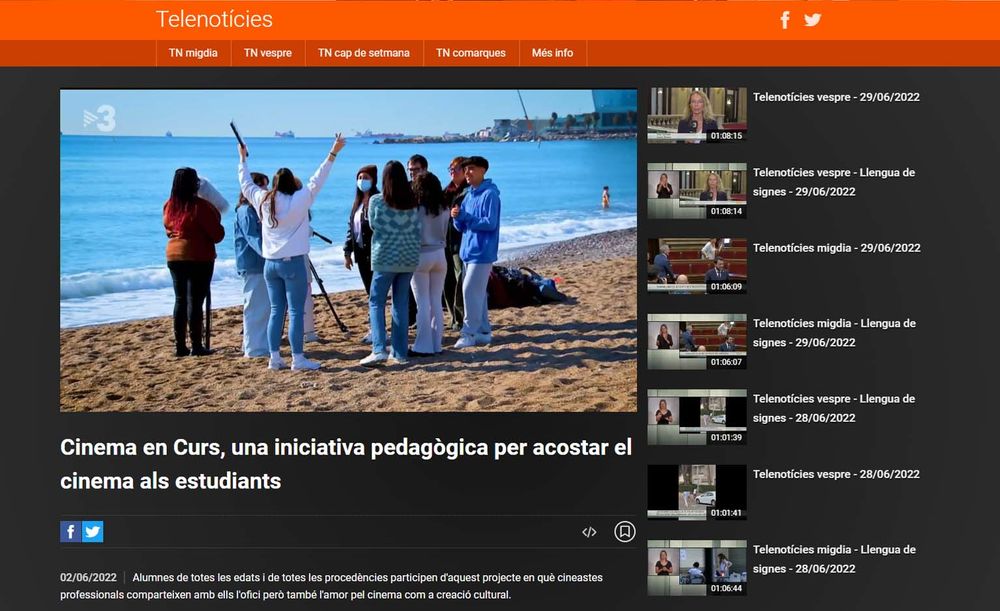Viewport: 1000px width, 611px height.
Task: Play the Cinema en Curs beach video
Action: (348, 250)
